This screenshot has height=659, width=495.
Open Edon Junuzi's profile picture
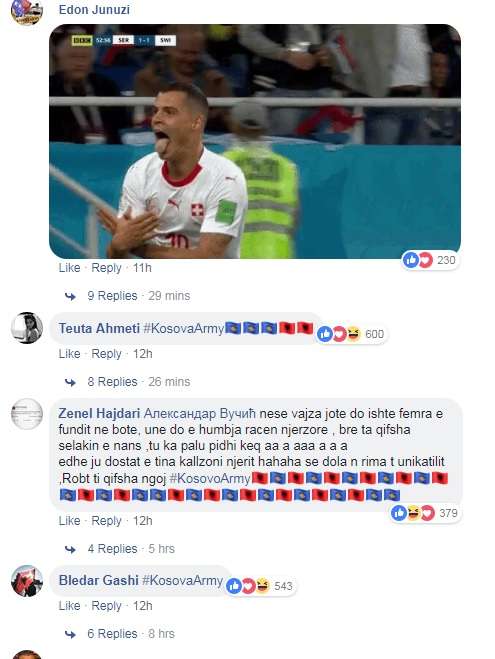coord(26,11)
